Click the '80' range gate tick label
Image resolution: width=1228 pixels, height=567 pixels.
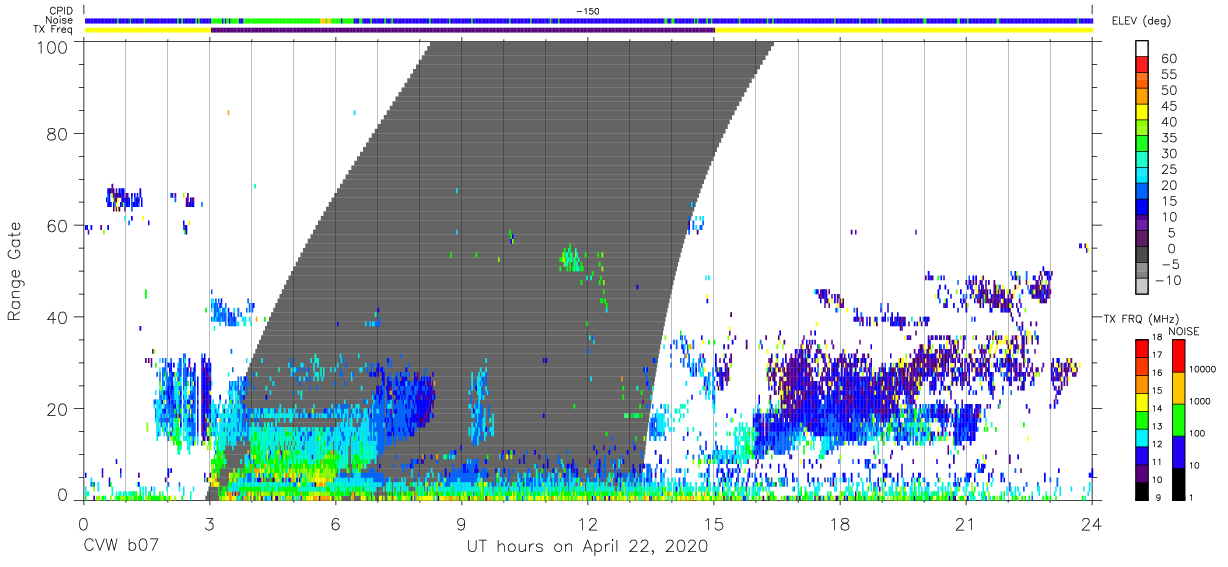click(x=59, y=134)
